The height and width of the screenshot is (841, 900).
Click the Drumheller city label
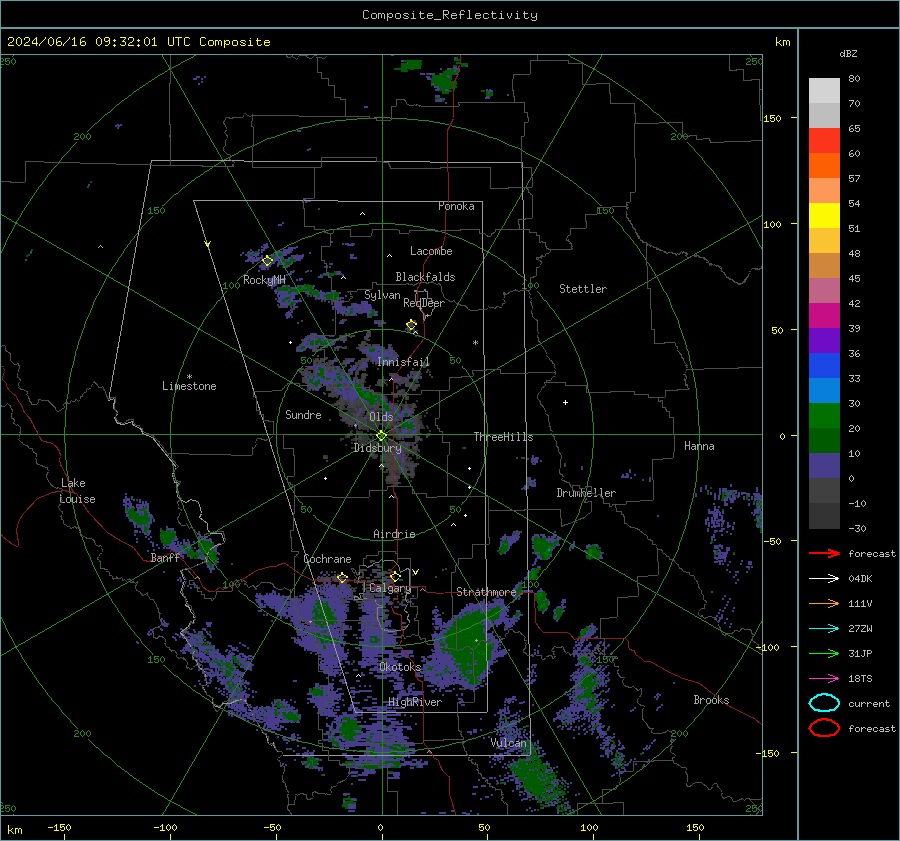(x=586, y=493)
